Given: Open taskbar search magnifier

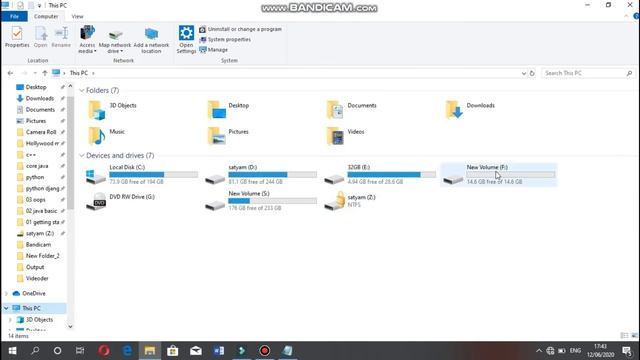Looking at the screenshot, I should [35, 351].
